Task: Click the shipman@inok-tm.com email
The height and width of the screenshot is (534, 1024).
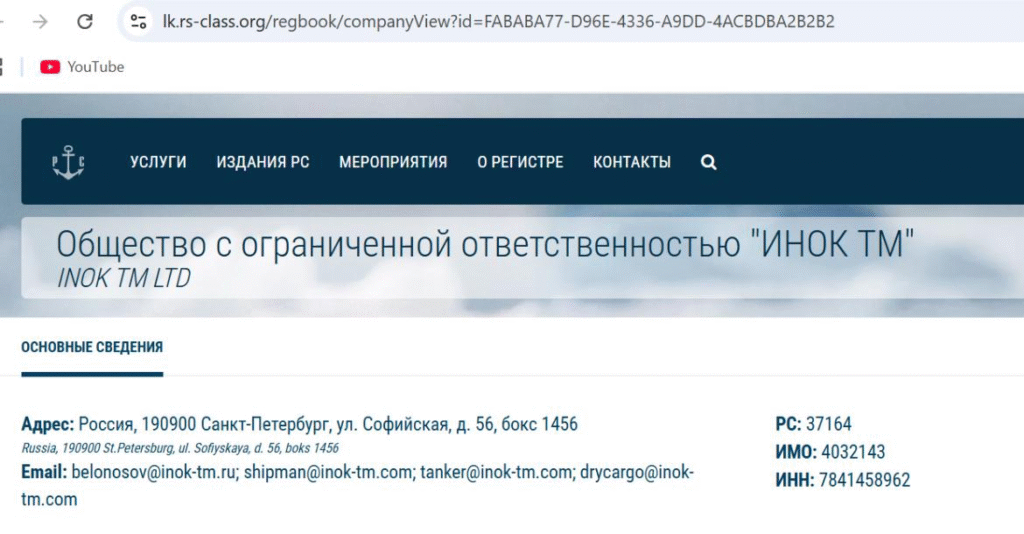Action: (327, 473)
